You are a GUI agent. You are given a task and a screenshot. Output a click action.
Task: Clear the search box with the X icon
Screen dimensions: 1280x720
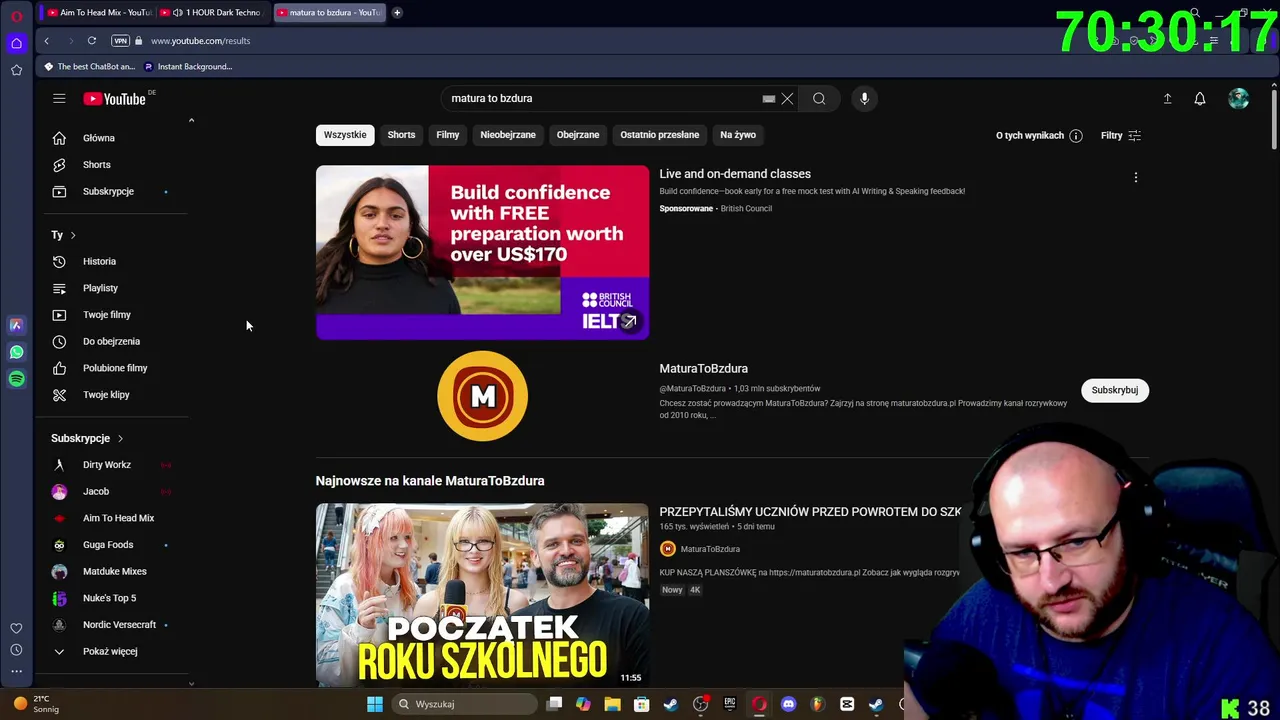tap(787, 98)
